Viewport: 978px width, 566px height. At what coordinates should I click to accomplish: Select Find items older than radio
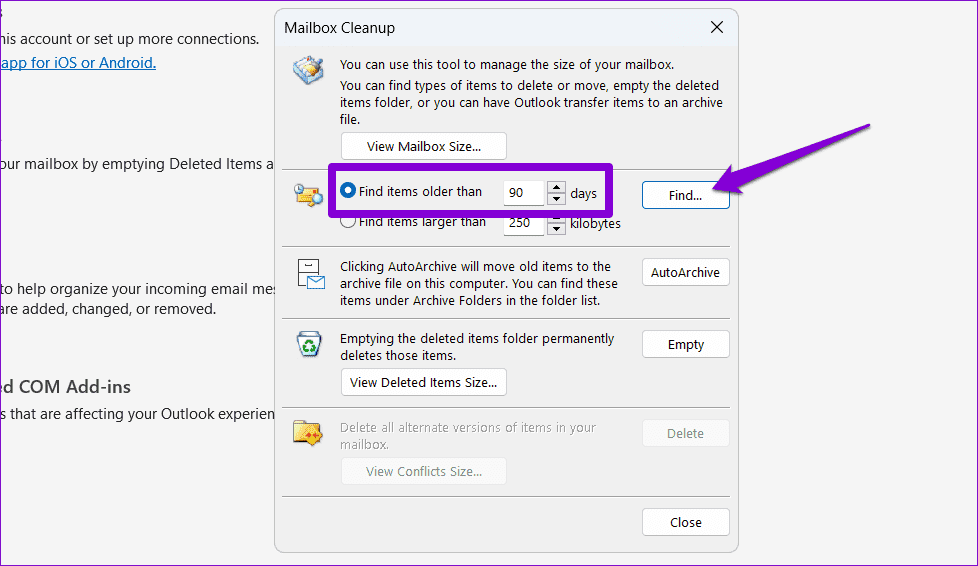[348, 191]
